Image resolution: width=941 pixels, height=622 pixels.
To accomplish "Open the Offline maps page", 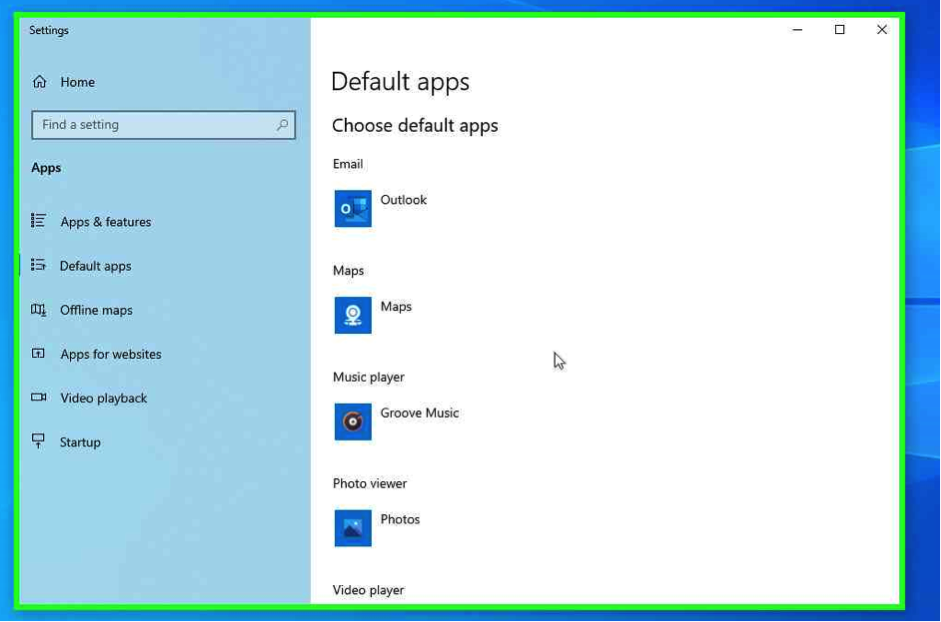I will 96,310.
